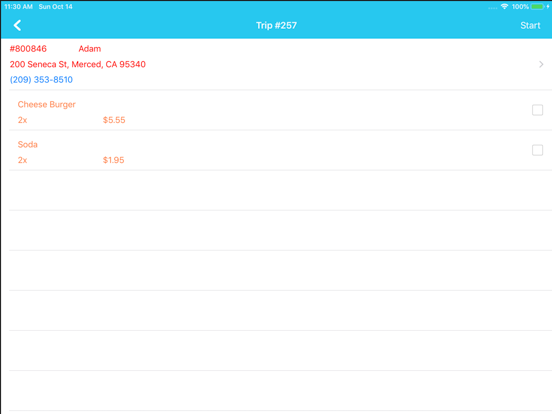Tap the Start button
The image size is (552, 414).
click(x=530, y=25)
